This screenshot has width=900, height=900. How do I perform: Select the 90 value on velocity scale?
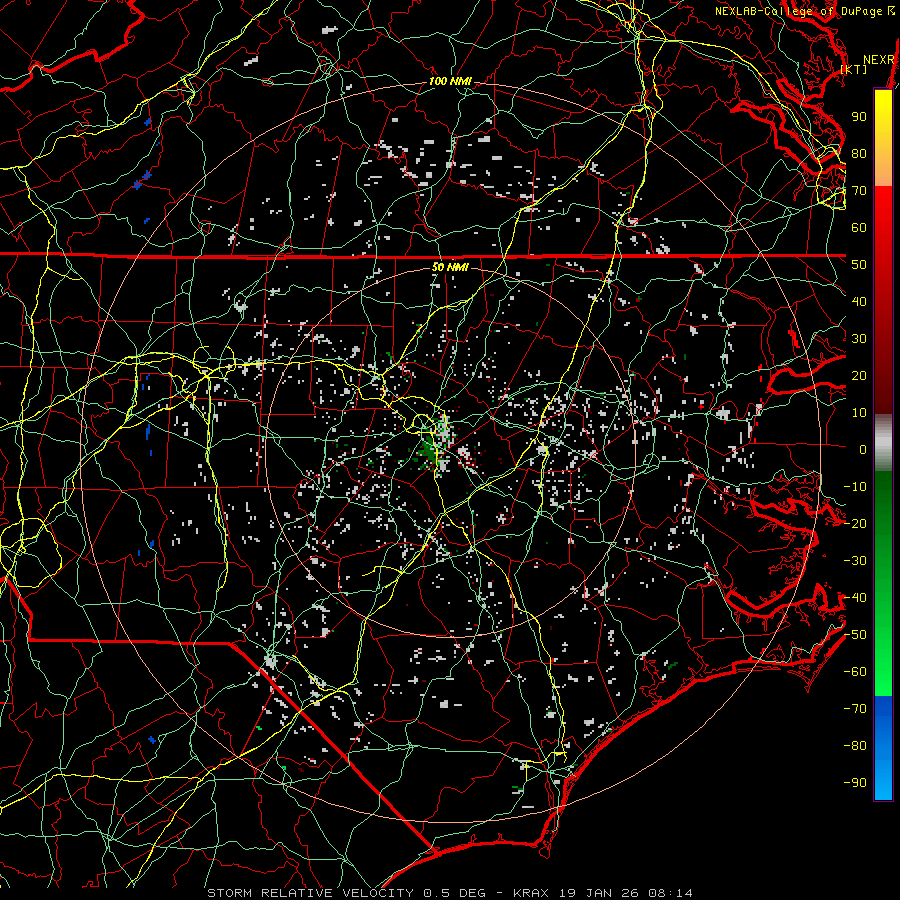[859, 117]
